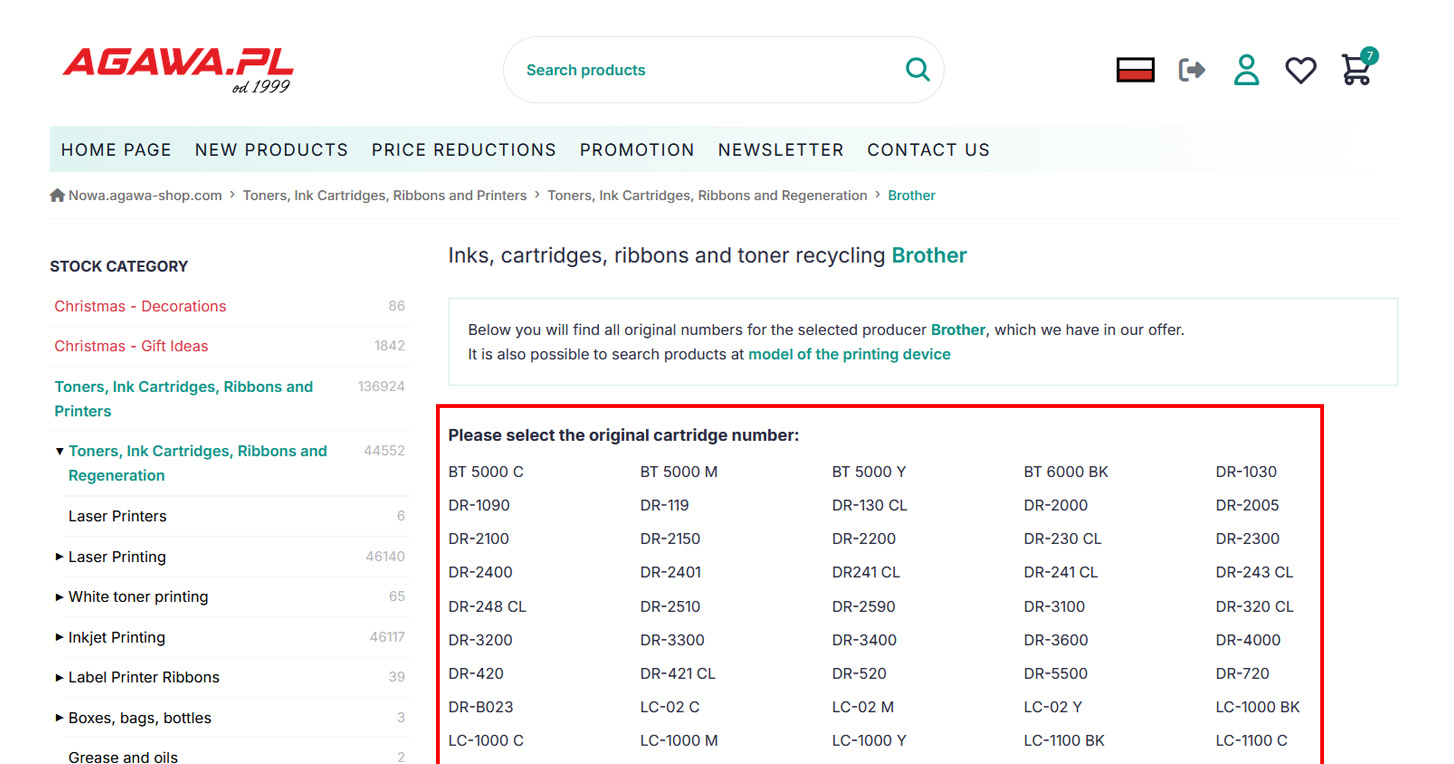1454x764 pixels.
Task: Open the PRICE REDUCTIONS menu item
Action: (x=463, y=150)
